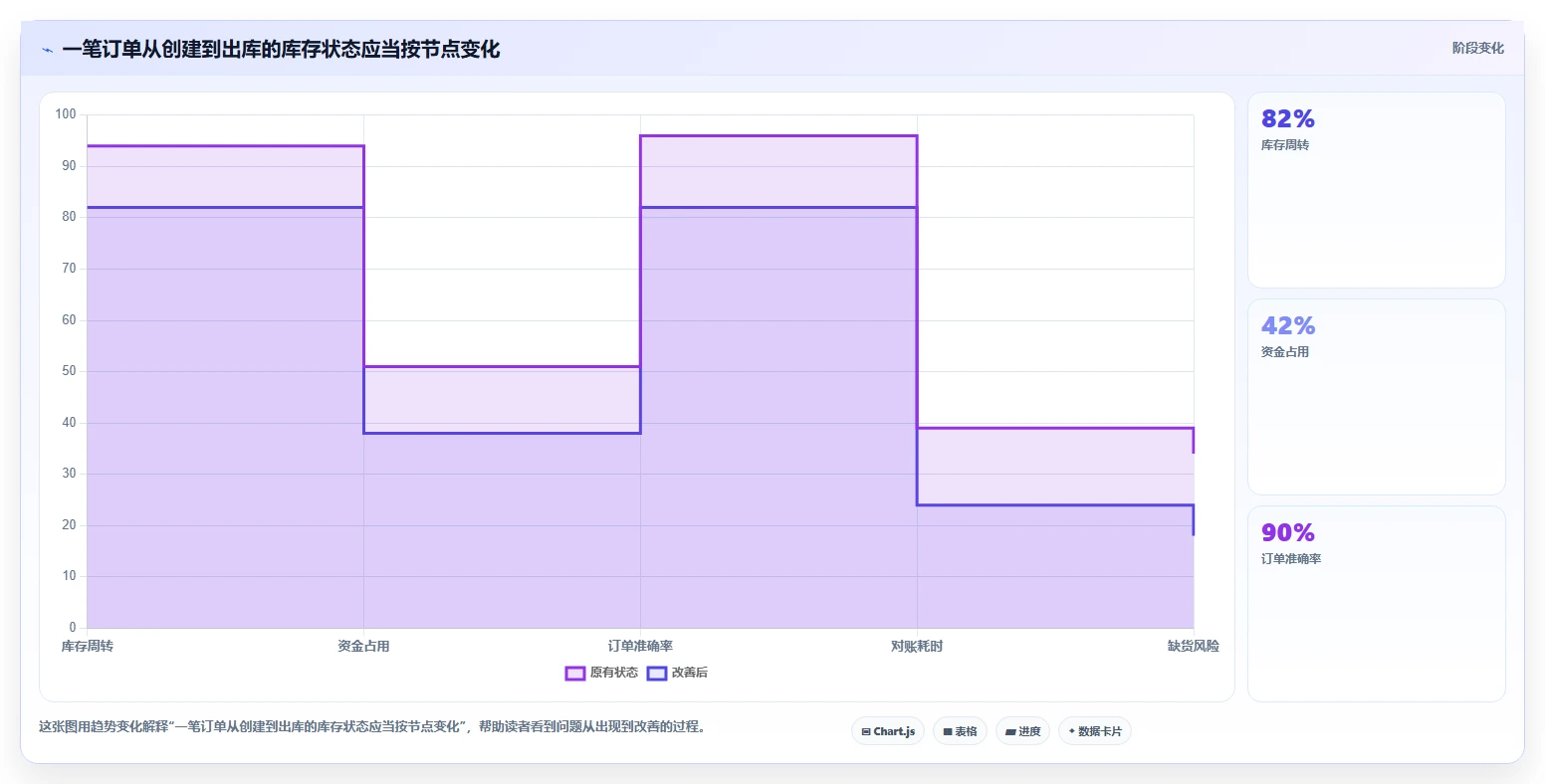Select the Chart.js tag
1545x784 pixels.
(888, 731)
